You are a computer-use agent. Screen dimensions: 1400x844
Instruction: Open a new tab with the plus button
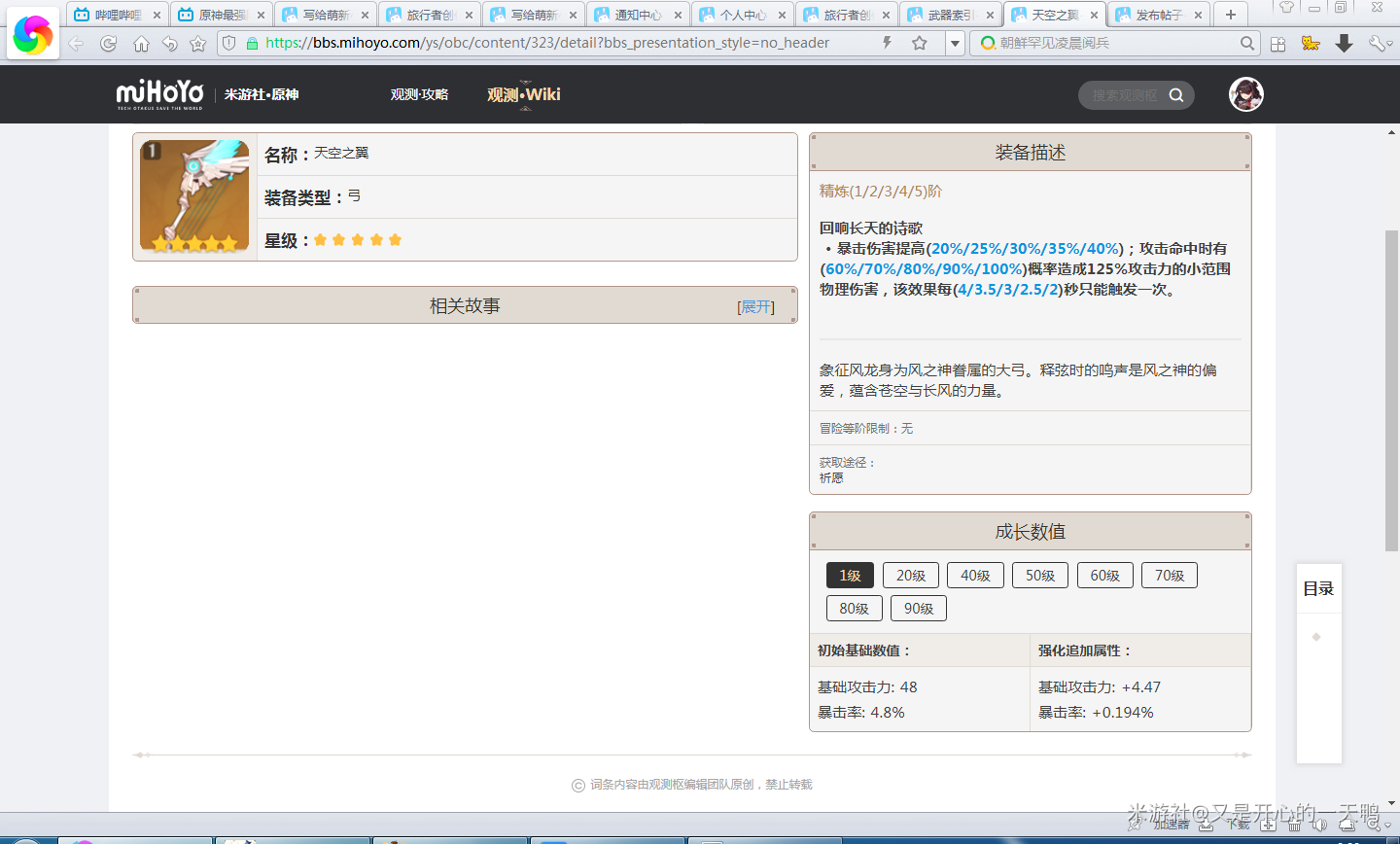coord(1231,15)
